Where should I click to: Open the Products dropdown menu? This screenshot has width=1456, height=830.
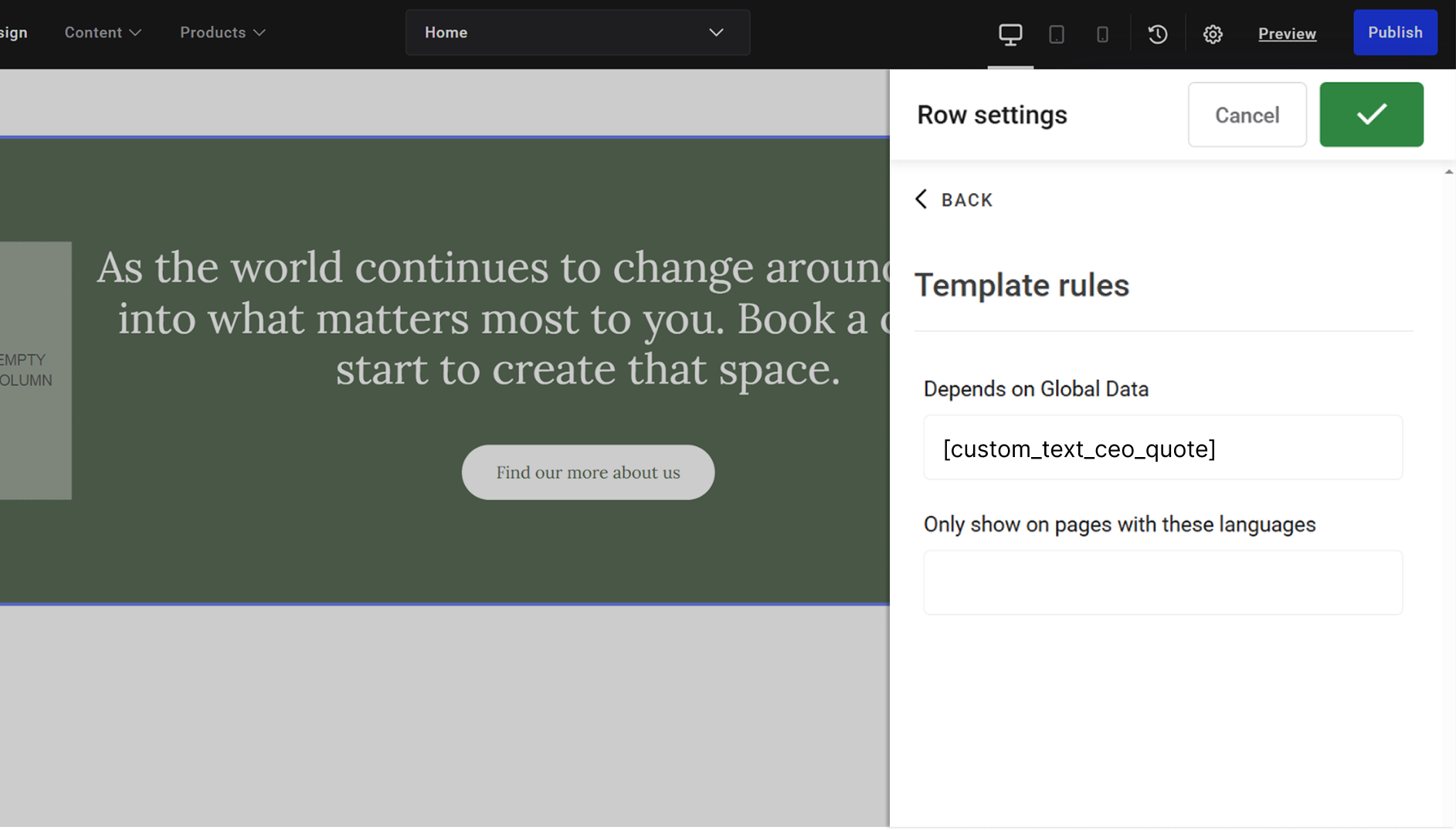point(222,32)
